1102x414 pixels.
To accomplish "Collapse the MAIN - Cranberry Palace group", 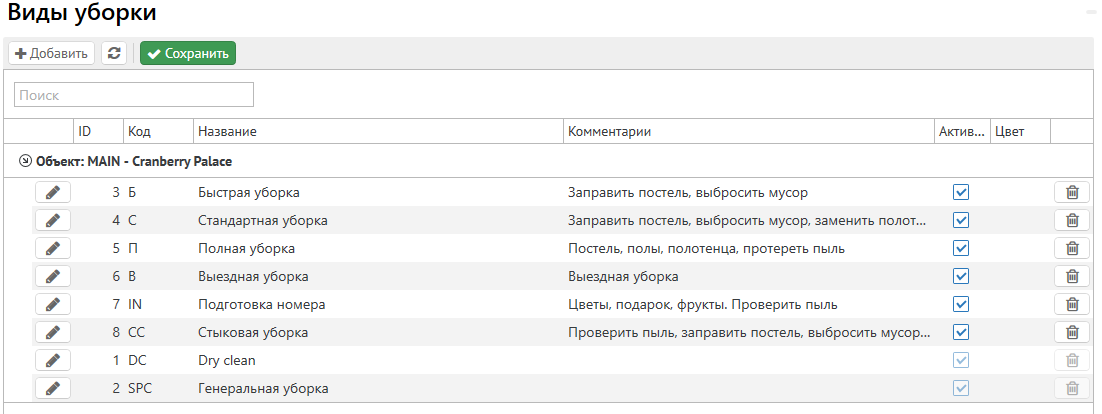I will [x=25, y=160].
